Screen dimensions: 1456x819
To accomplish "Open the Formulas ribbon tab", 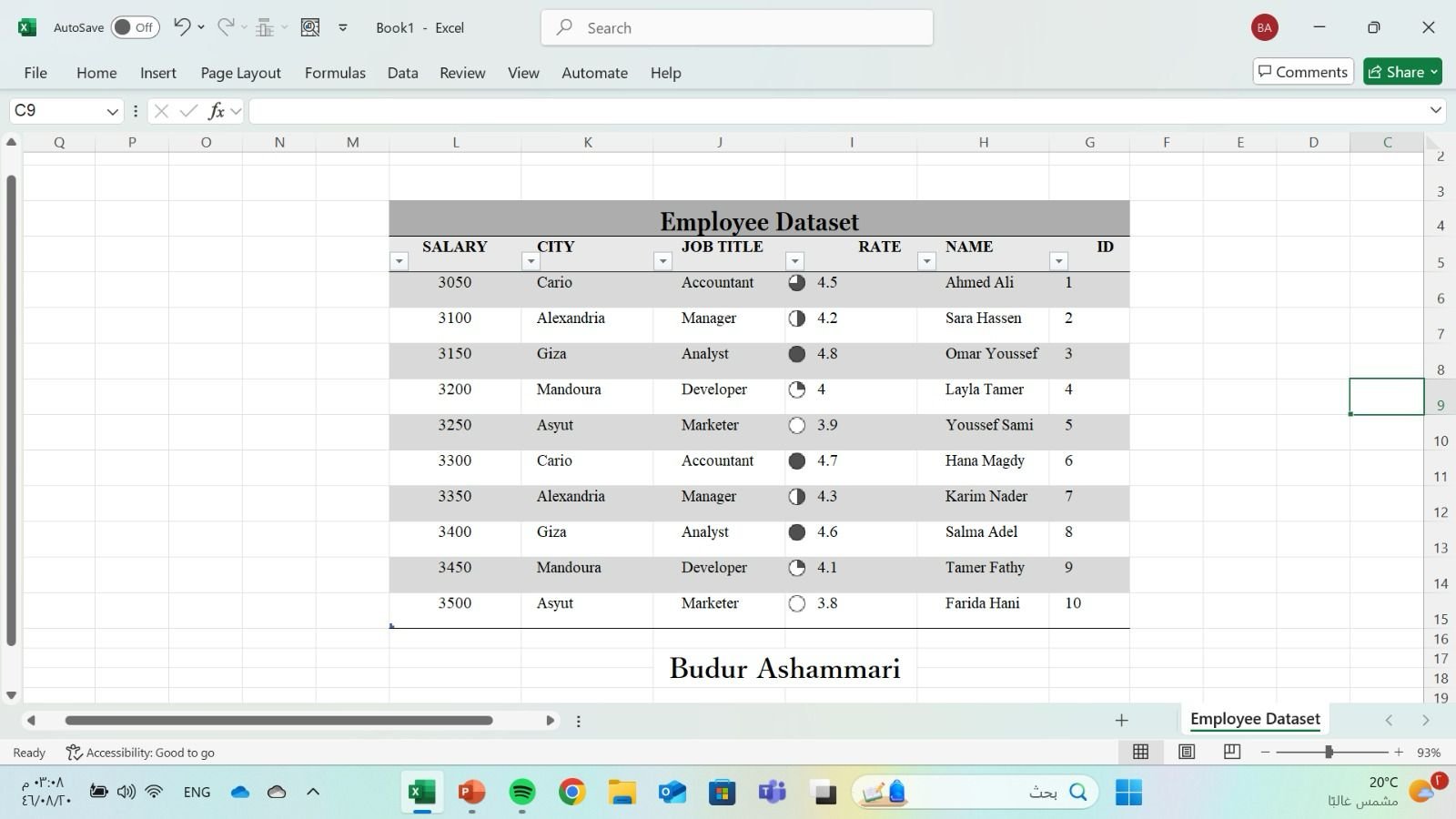I will (x=335, y=73).
